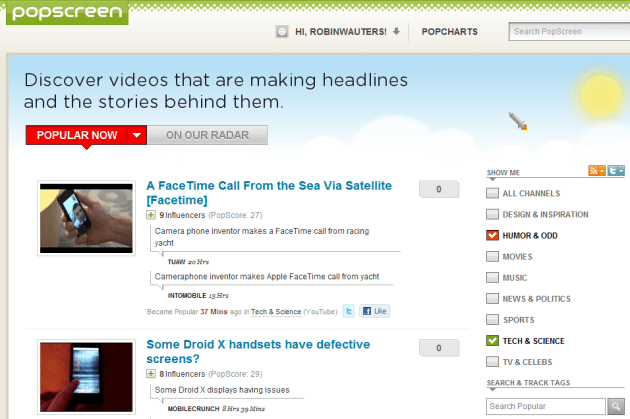Screen dimensions: 630x419
Task: Click the smiley avatar icon beside the username
Action: click(282, 31)
